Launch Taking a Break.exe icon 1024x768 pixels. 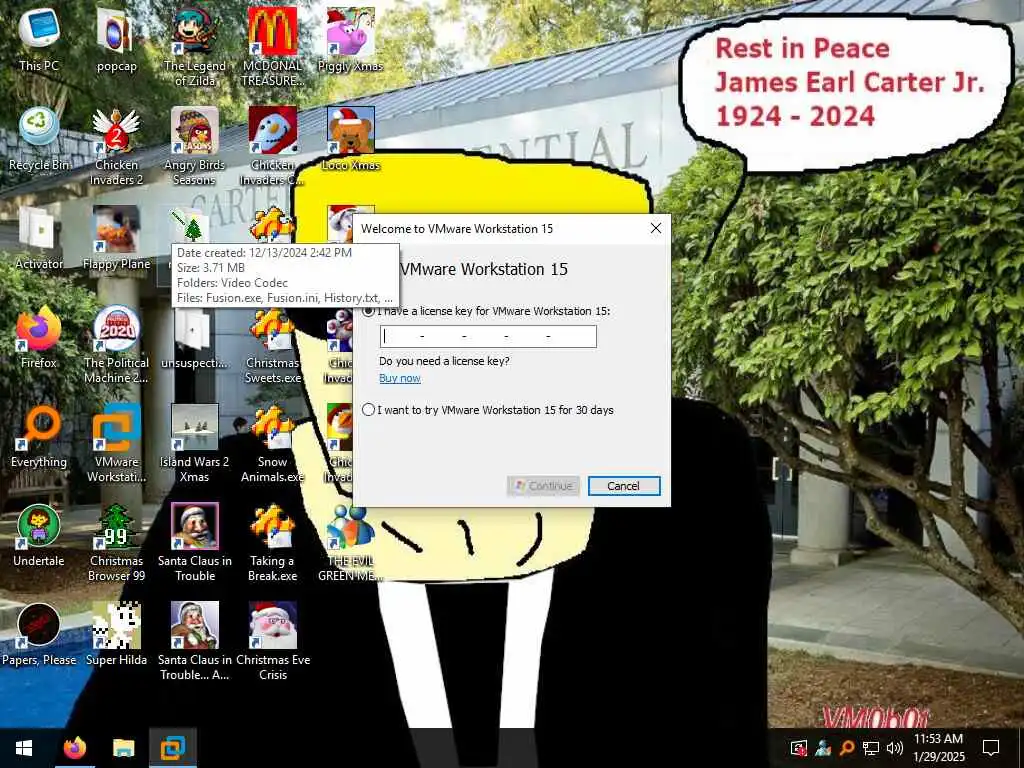pyautogui.click(x=272, y=541)
